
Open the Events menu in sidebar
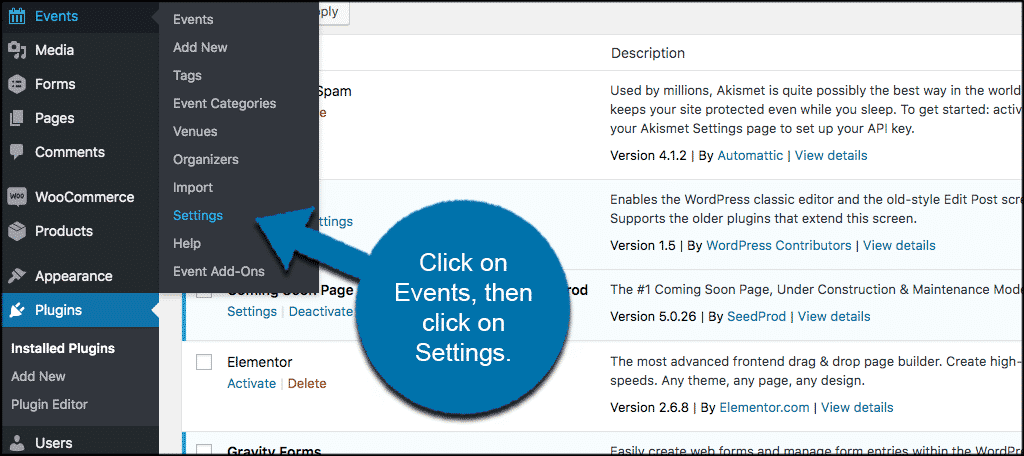coord(56,16)
